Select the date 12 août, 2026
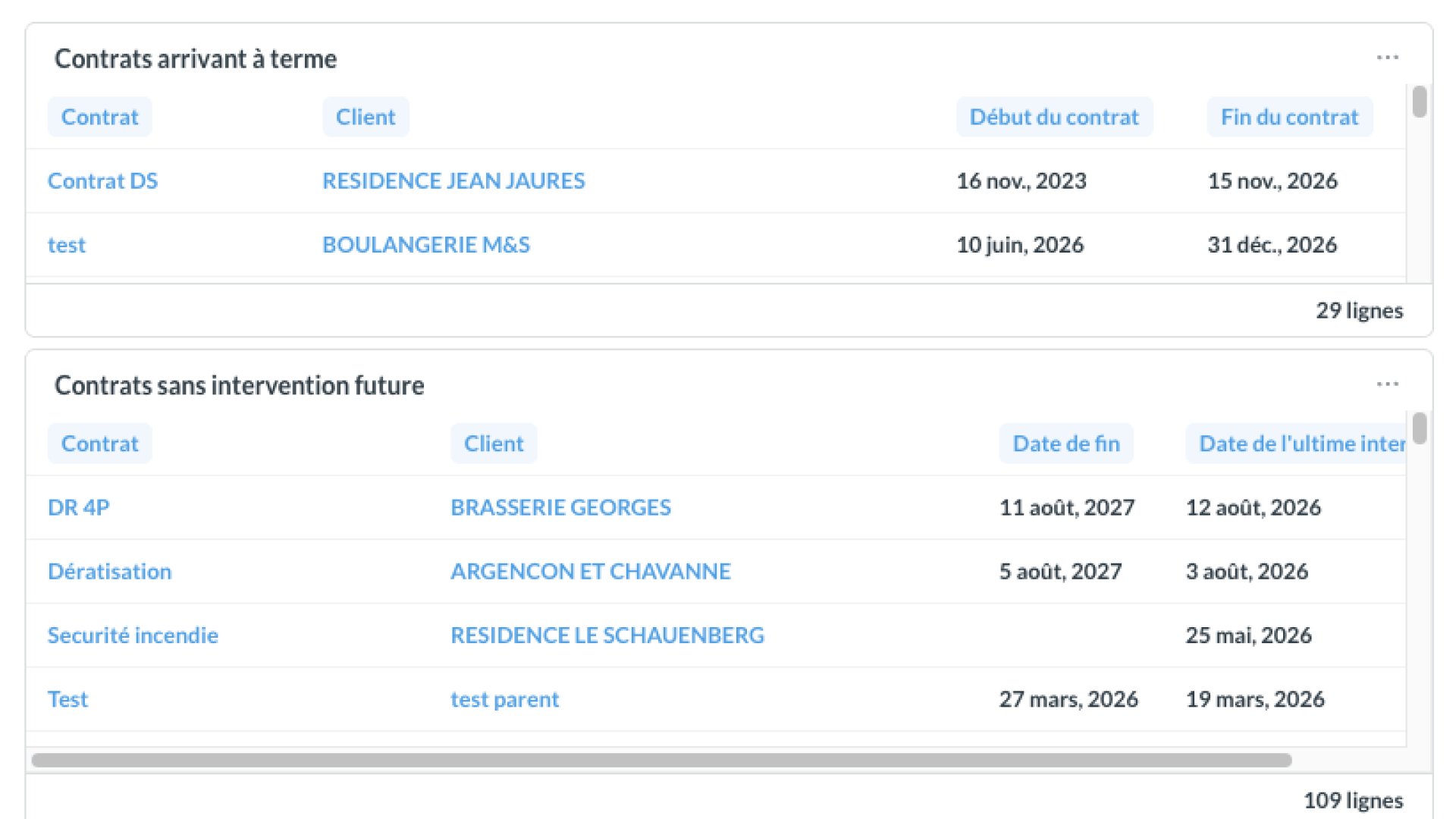Image resolution: width=1456 pixels, height=819 pixels. coord(1254,507)
